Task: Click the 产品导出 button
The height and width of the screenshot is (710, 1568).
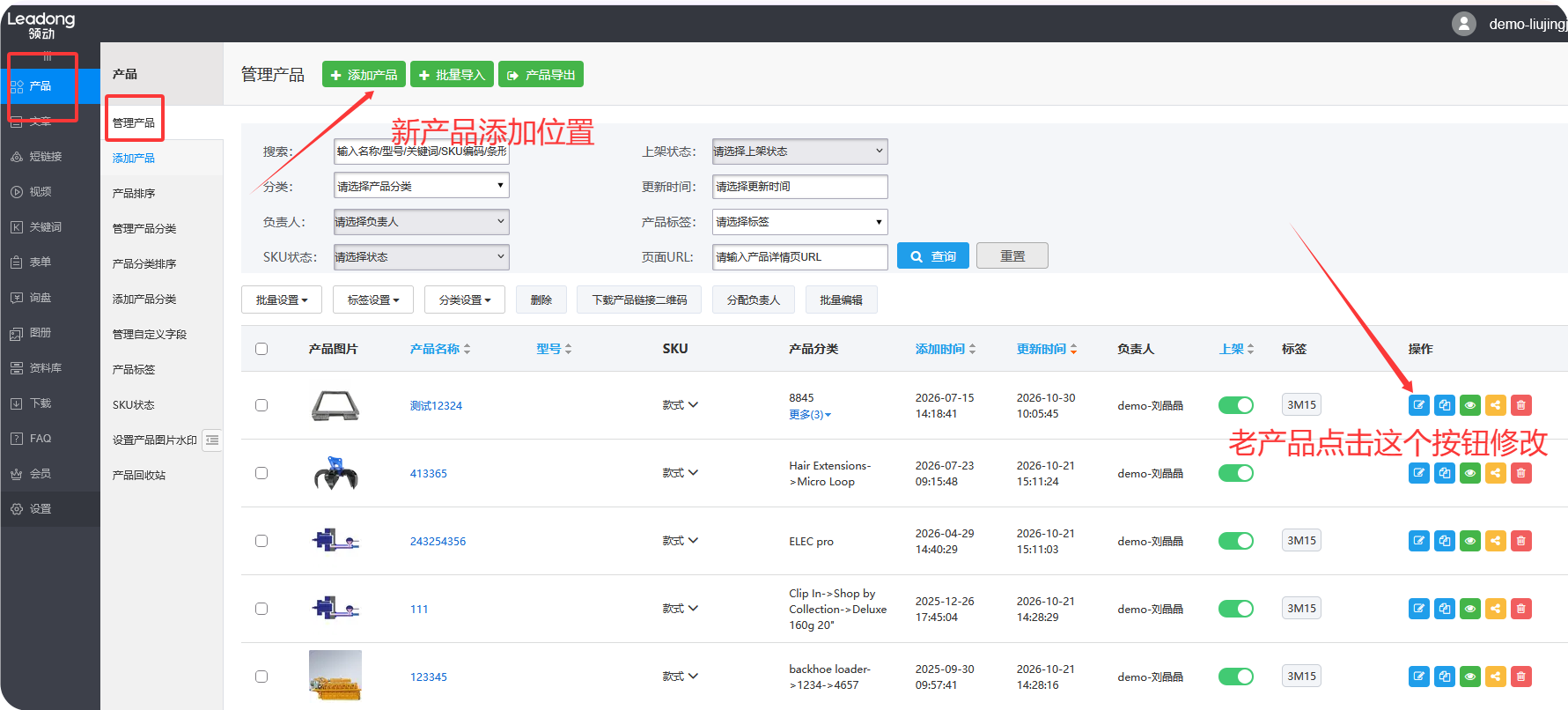Action: click(x=541, y=75)
